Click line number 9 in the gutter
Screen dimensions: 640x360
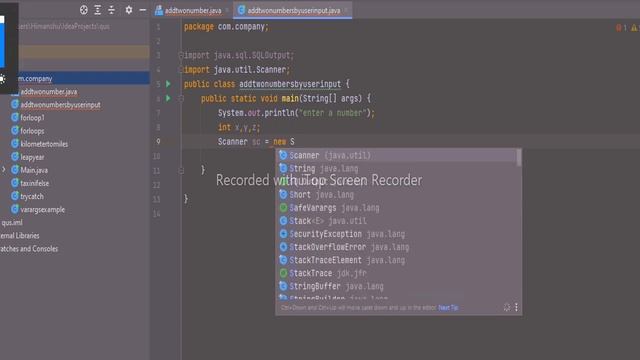[158, 142]
